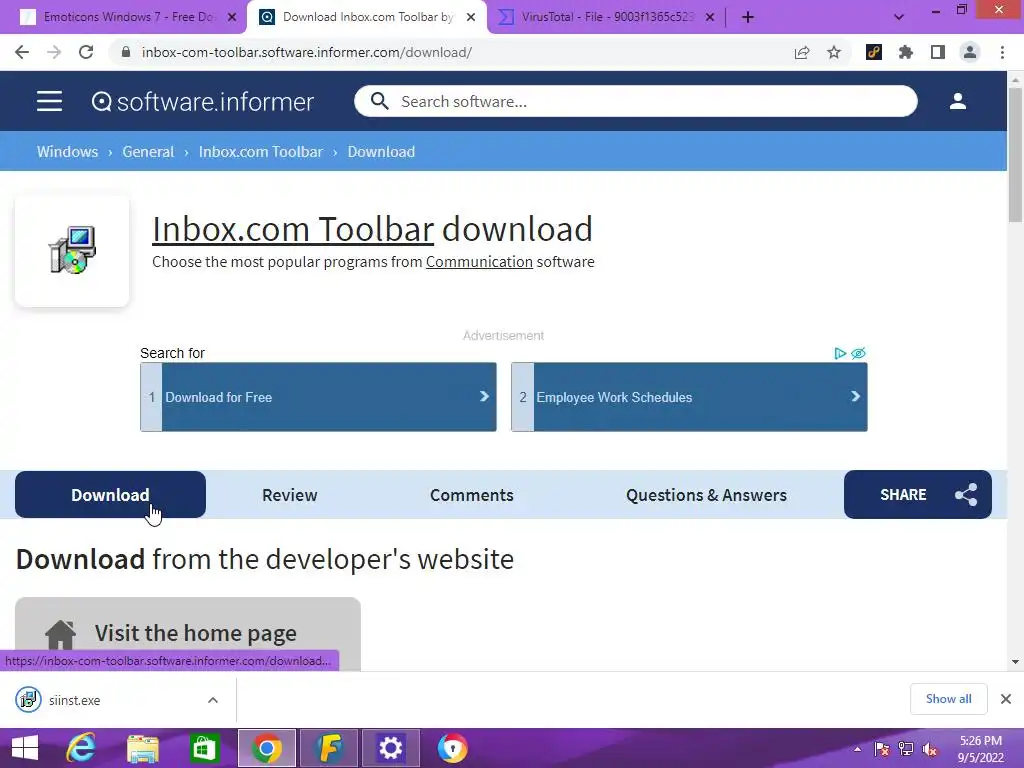
Task: View site info via padlock icon
Action: pyautogui.click(x=126, y=52)
